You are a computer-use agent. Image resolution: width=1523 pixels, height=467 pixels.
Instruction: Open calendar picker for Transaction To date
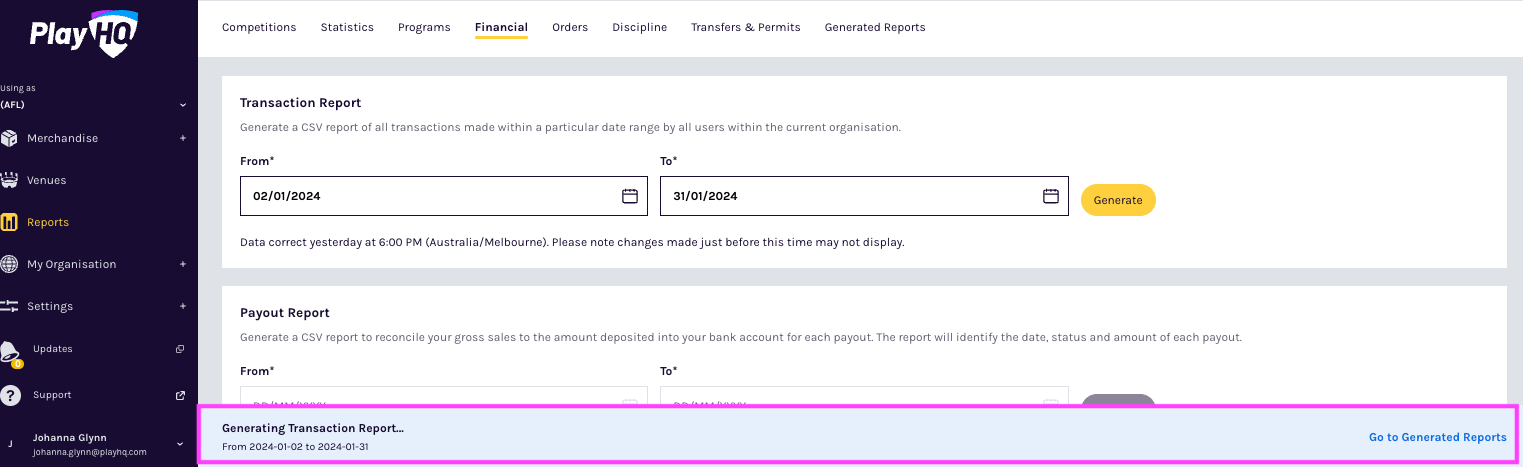tap(1051, 196)
